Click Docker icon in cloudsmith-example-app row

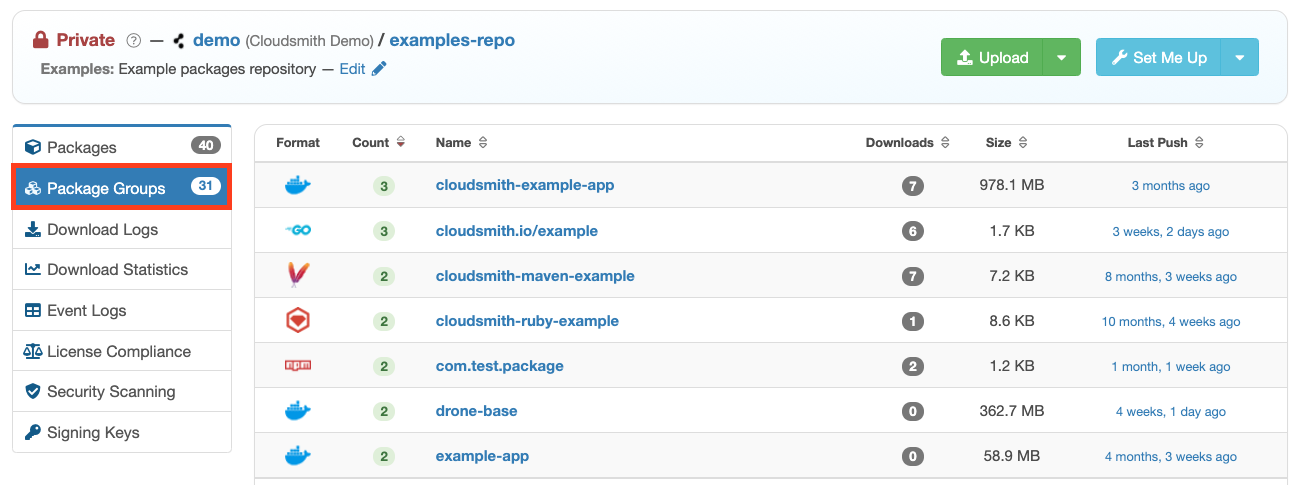click(298, 185)
